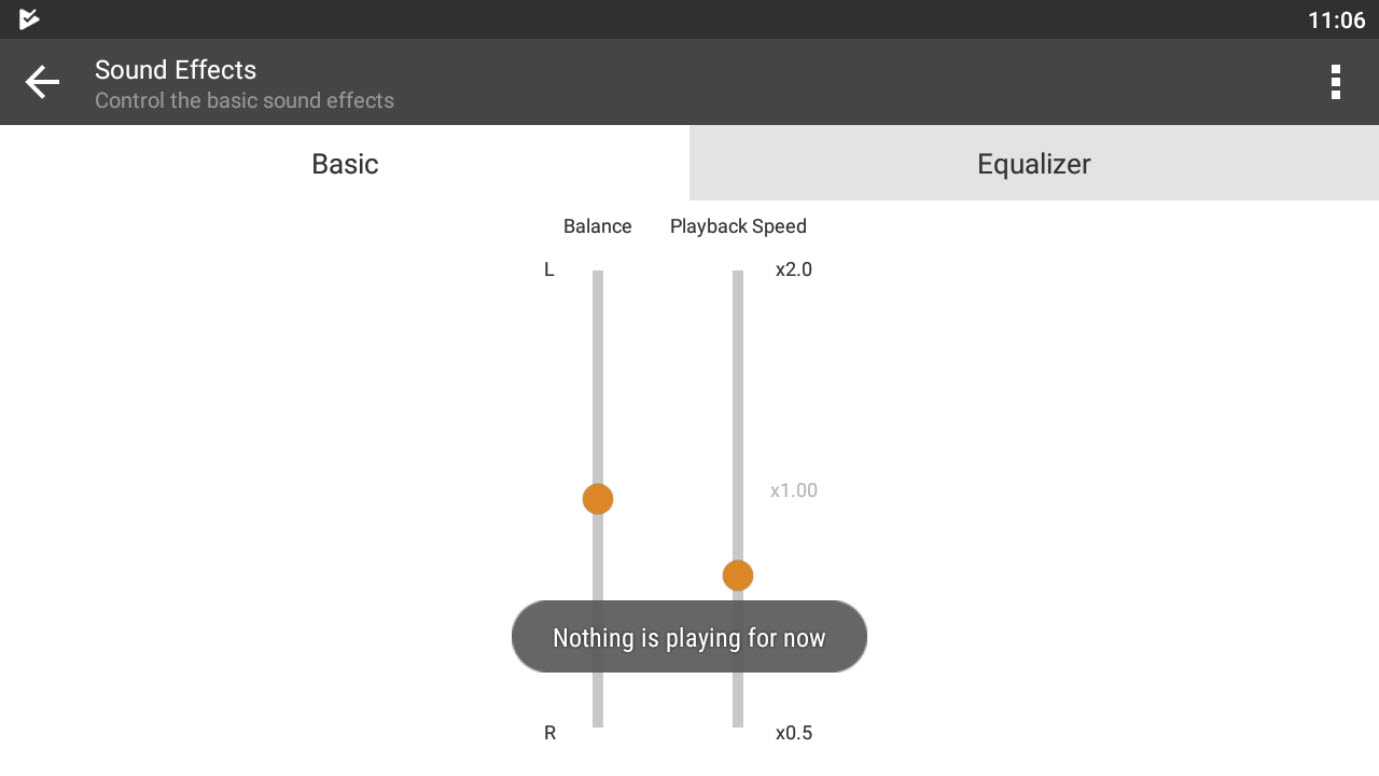Open the three-dot overflow menu

pos(1335,82)
